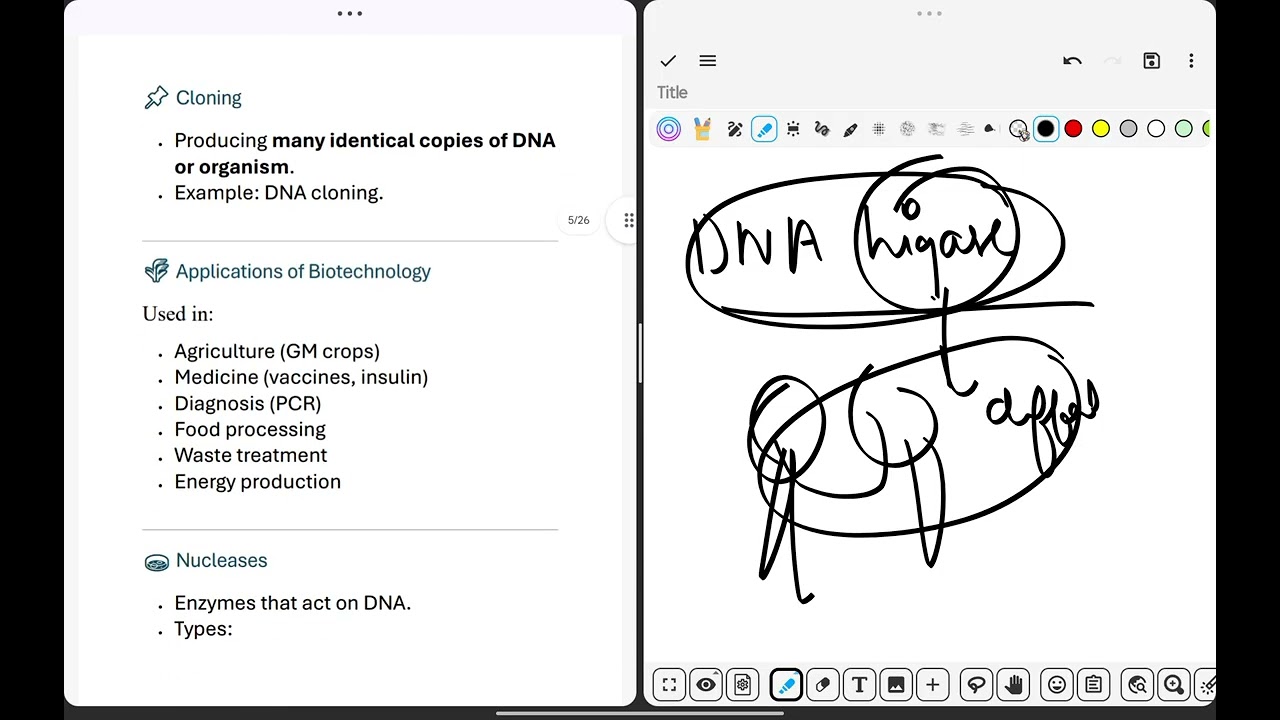Select the white color swatch
1280x720 pixels.
tap(1156, 129)
